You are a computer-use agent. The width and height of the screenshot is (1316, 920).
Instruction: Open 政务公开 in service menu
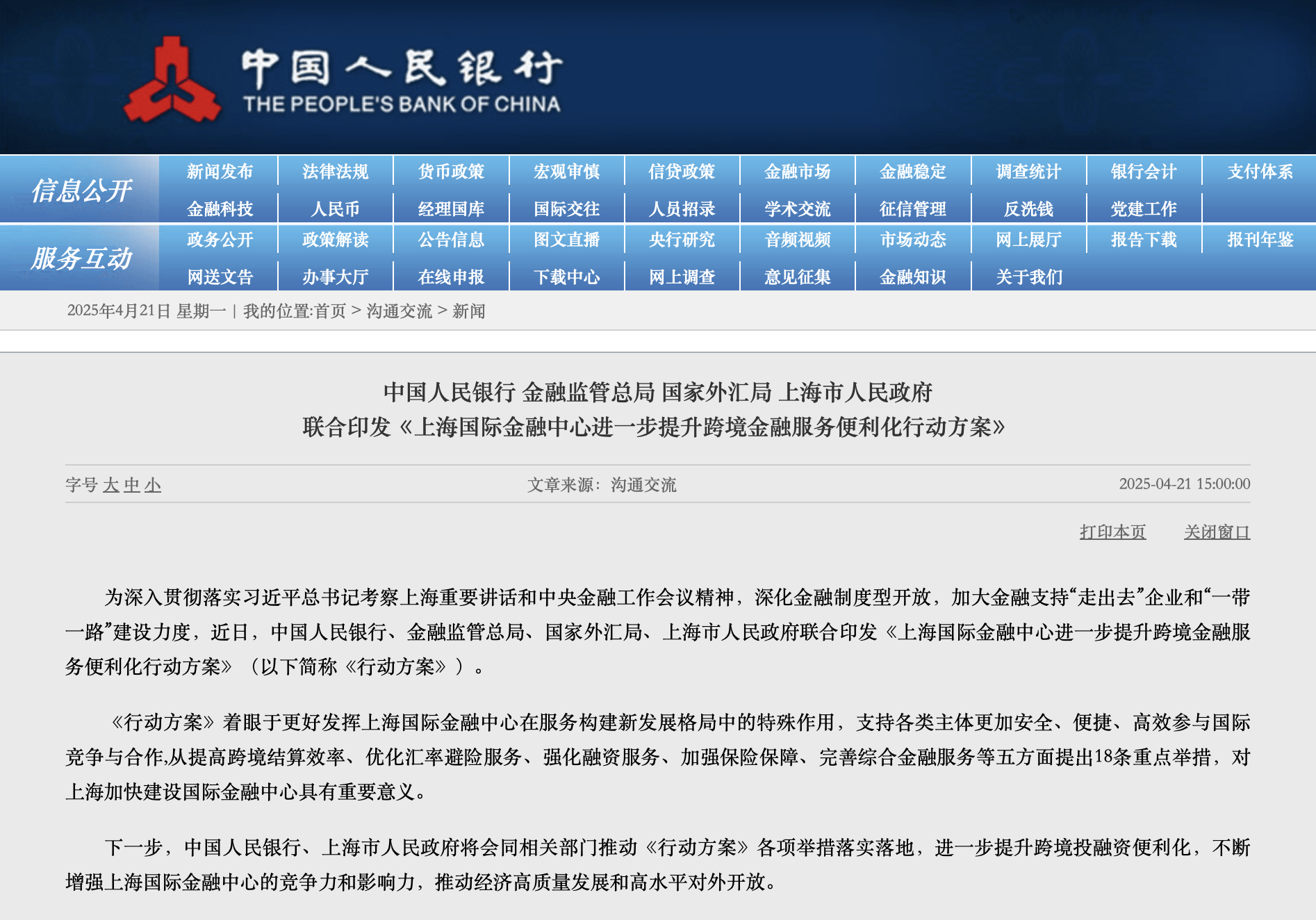(220, 240)
